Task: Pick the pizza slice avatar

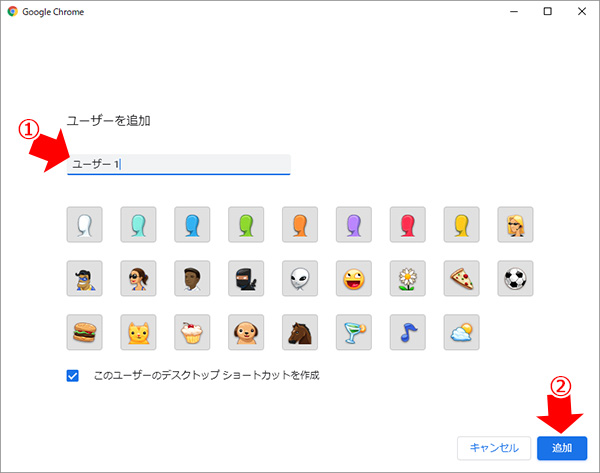Action: 462,277
